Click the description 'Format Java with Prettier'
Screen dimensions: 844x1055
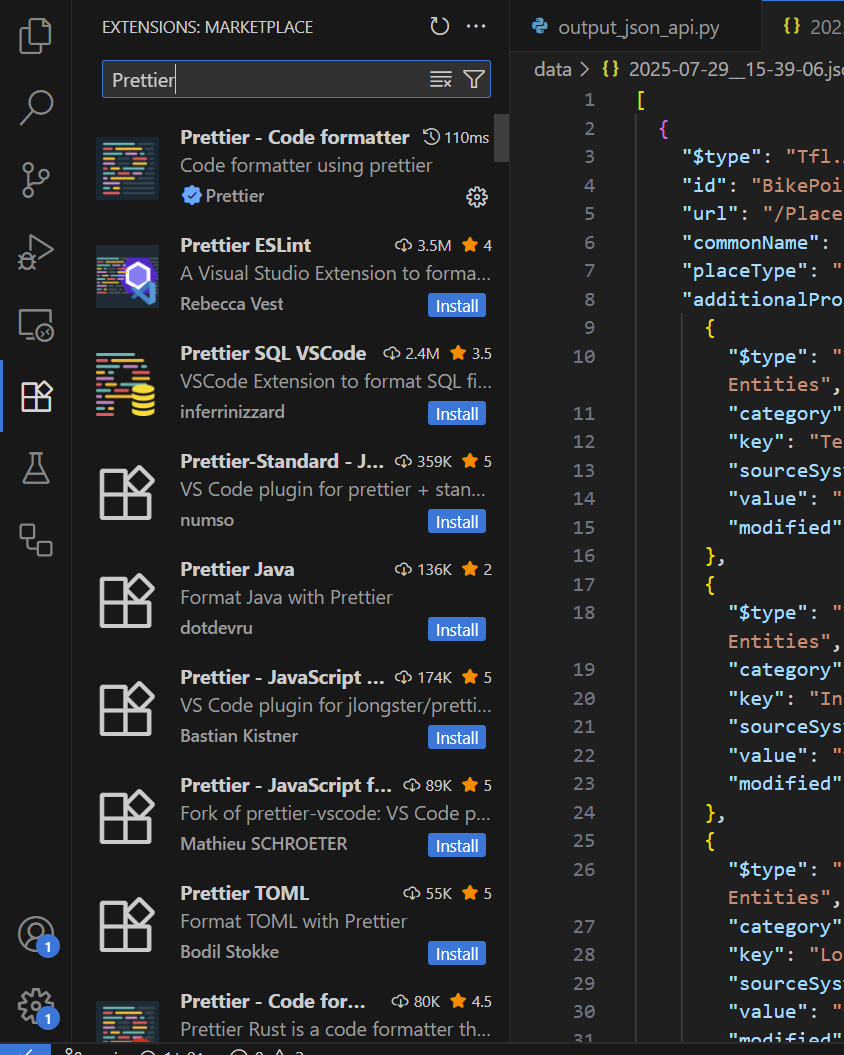286,597
